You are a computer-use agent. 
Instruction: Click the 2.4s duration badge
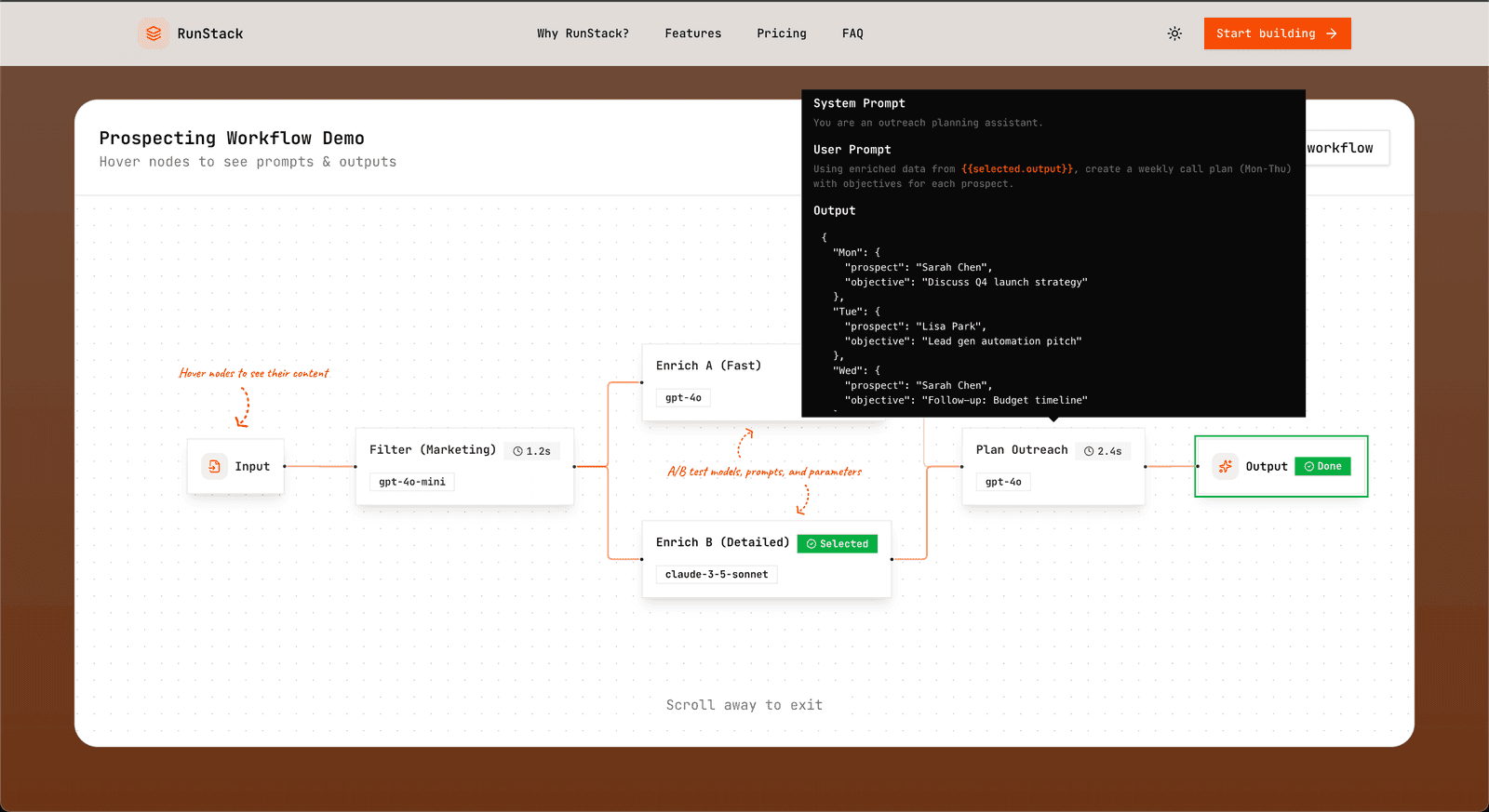pyautogui.click(x=1103, y=451)
